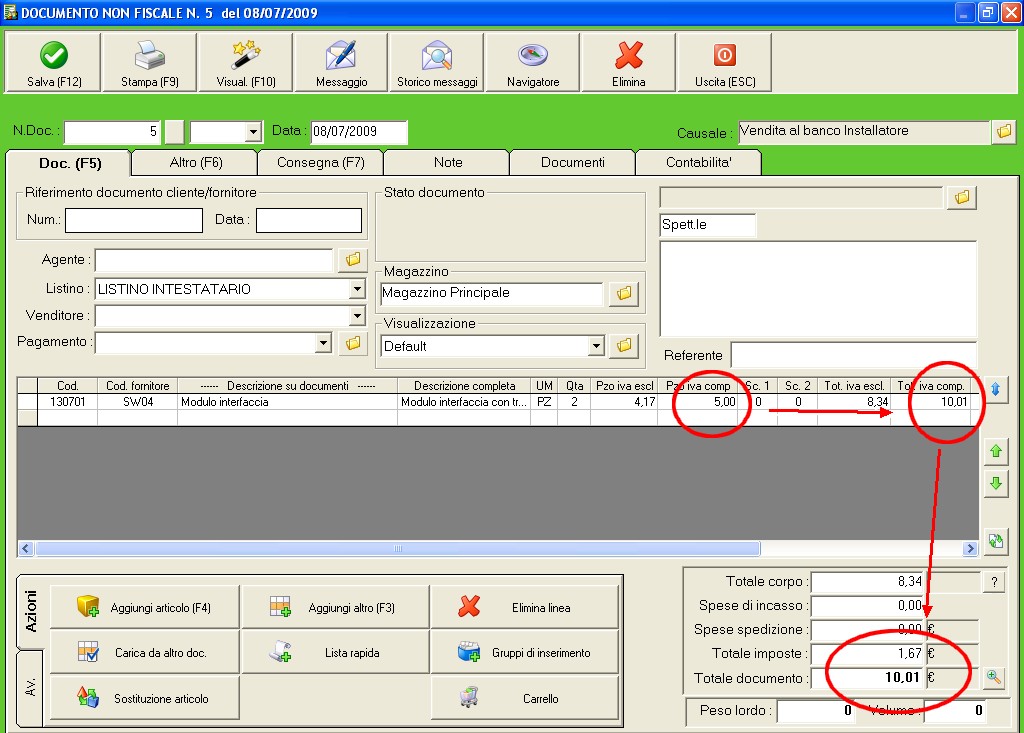Click Elimina linea button

point(524,608)
